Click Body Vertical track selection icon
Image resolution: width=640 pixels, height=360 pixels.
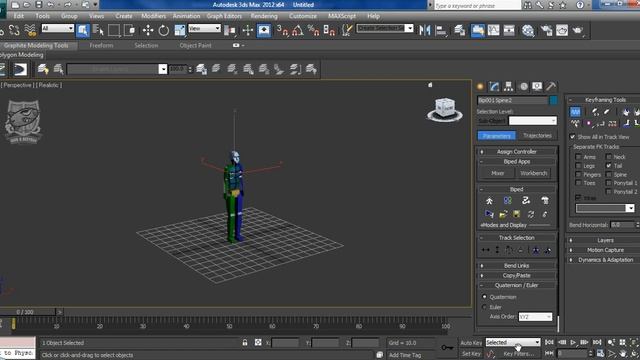tap(497, 250)
